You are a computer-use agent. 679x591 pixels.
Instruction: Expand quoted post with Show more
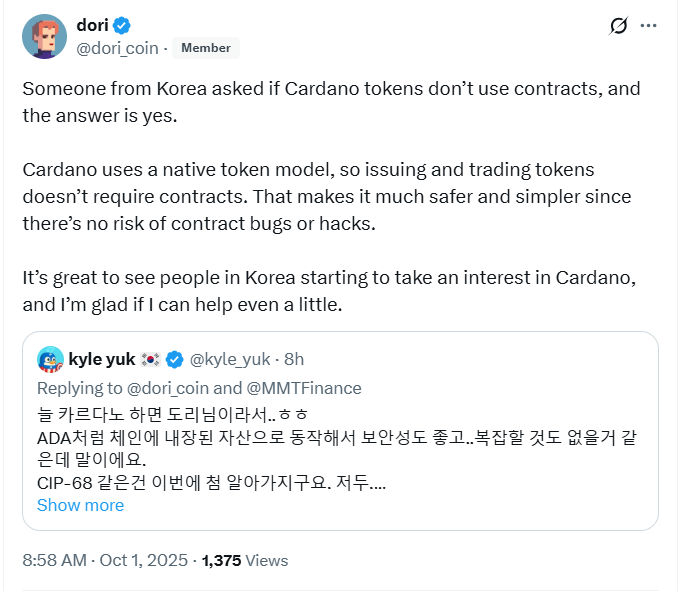80,505
